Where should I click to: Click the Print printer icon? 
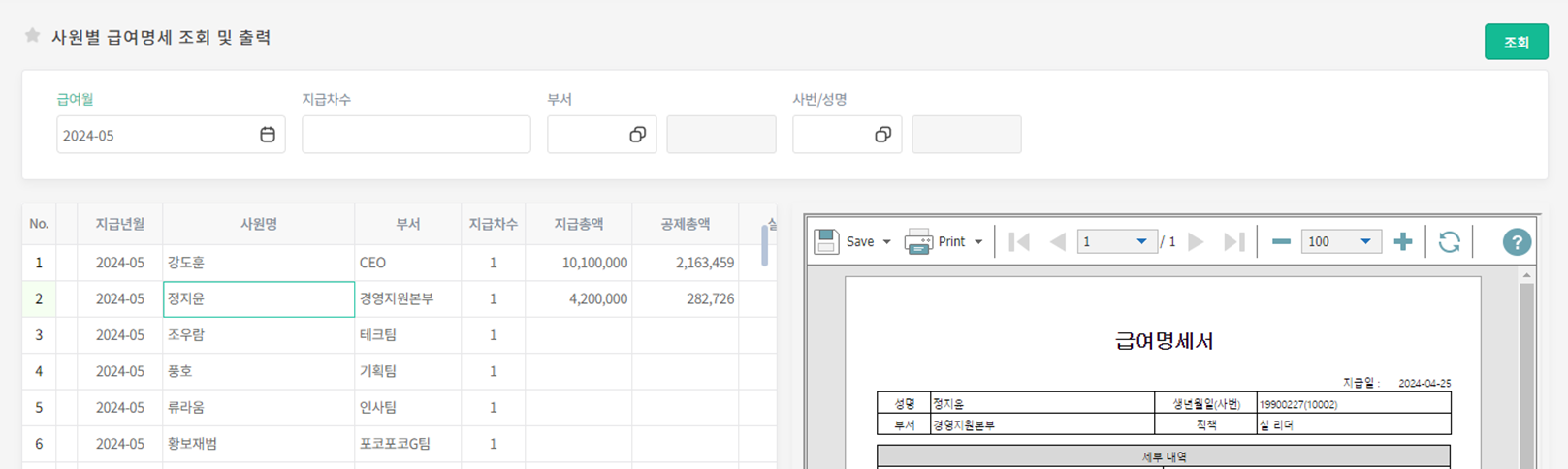[918, 241]
